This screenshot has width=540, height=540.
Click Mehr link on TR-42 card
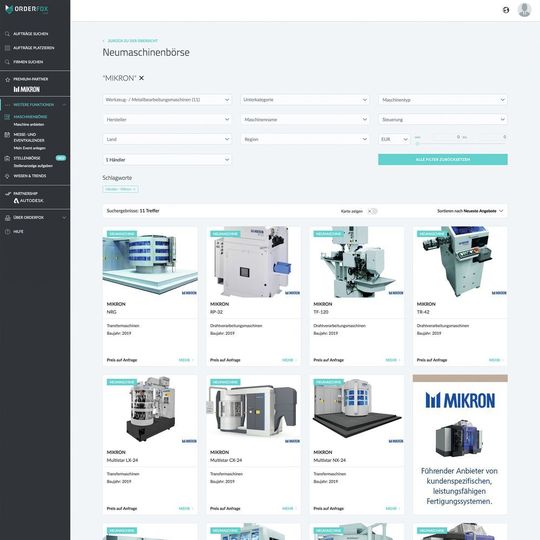tap(496, 360)
